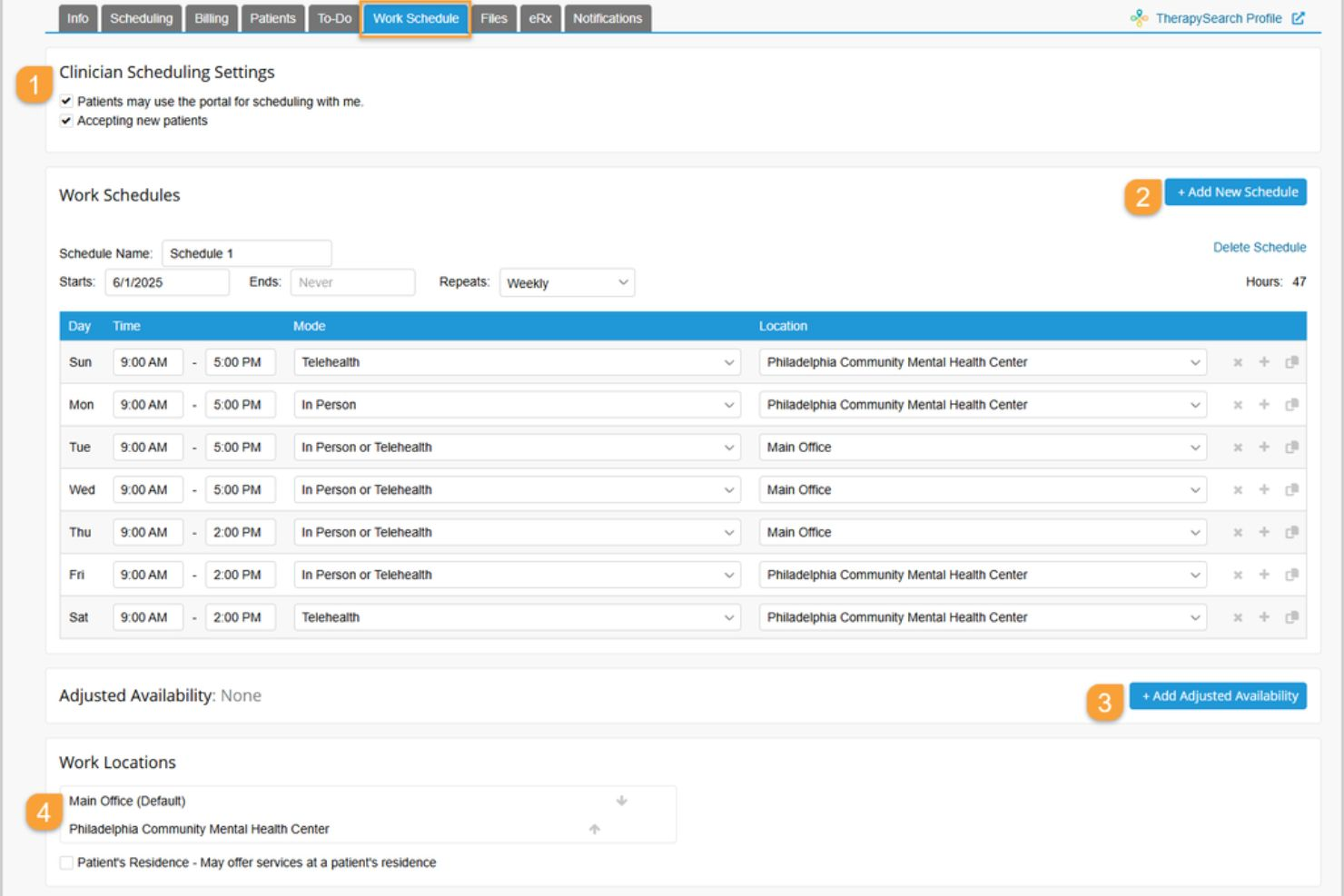Select Main Office (Default) work location
Image resolution: width=1344 pixels, height=896 pixels.
pos(127,801)
